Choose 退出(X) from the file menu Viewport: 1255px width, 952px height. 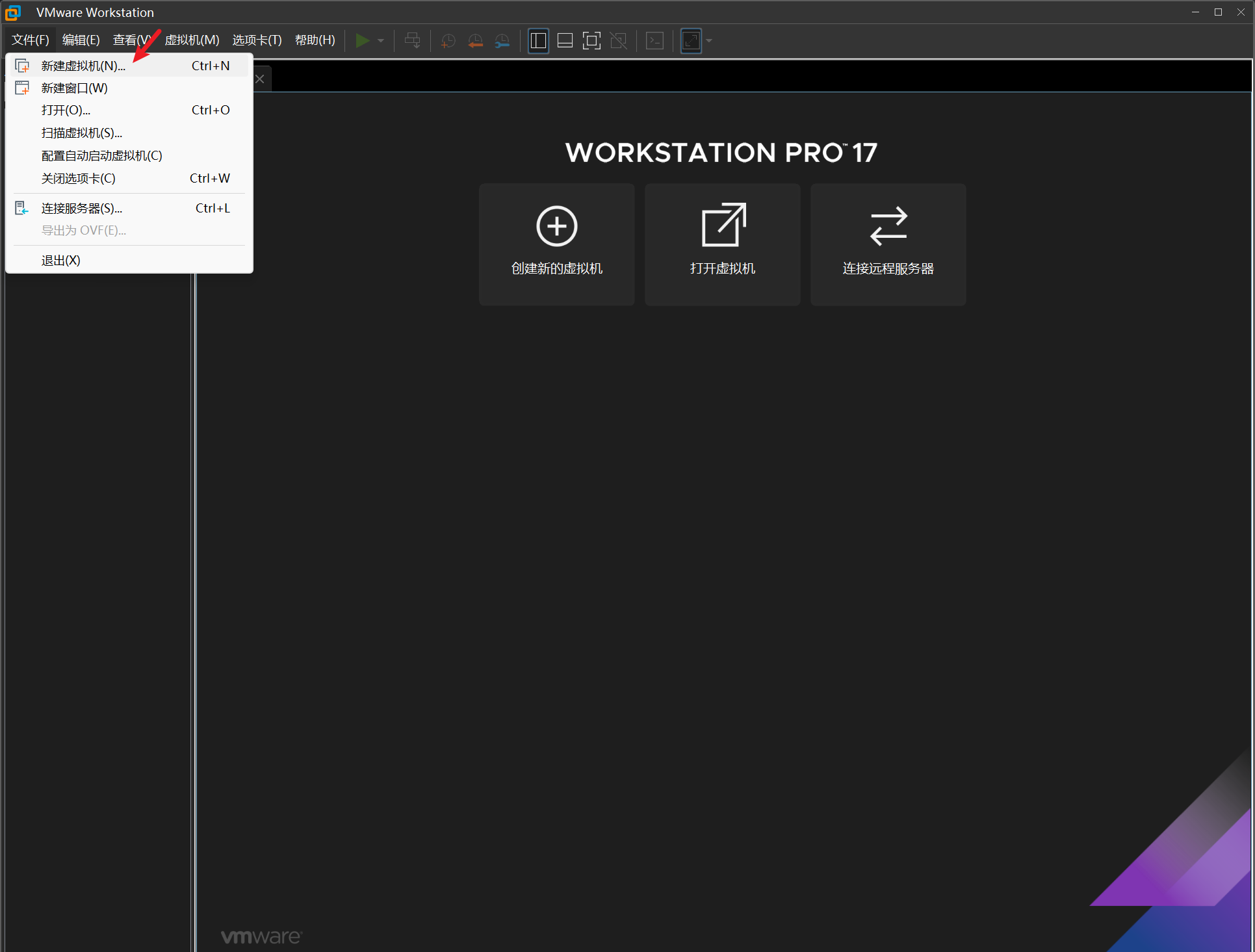pos(129,260)
